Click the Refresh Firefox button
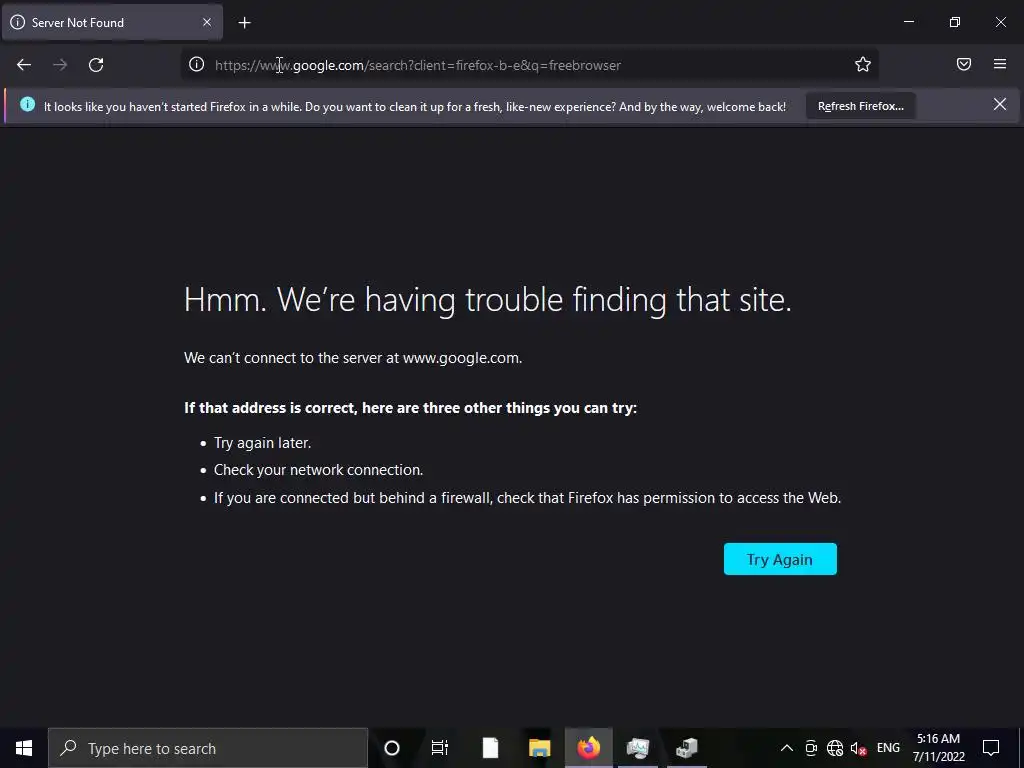1024x768 pixels. click(861, 106)
